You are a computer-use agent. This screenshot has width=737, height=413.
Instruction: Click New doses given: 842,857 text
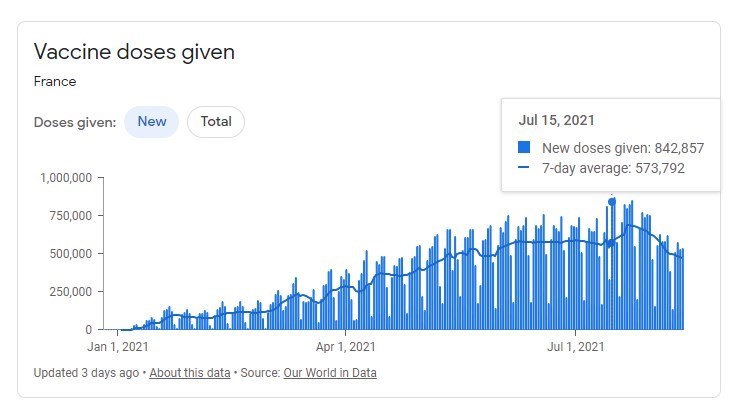click(623, 148)
